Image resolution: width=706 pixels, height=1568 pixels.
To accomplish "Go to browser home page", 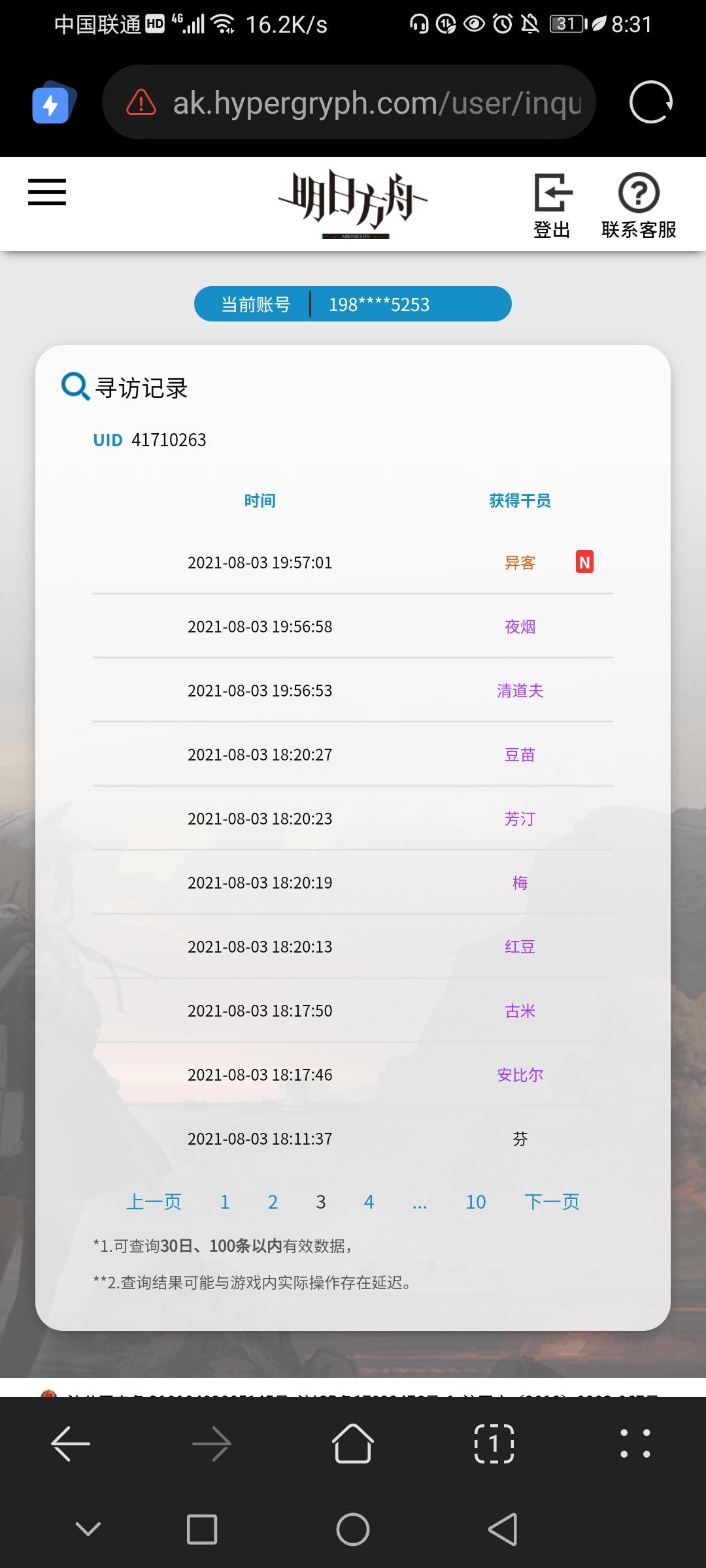I will 353,1443.
